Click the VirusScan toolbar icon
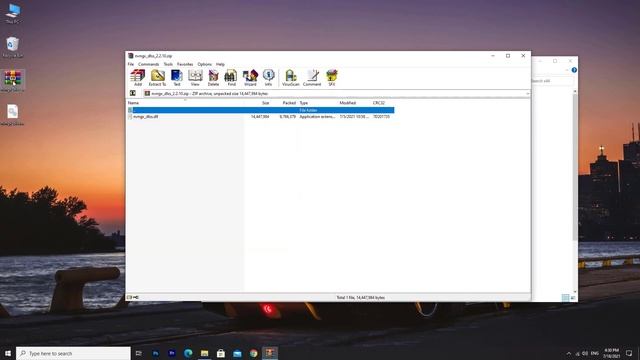The height and width of the screenshot is (360, 640). pos(291,78)
